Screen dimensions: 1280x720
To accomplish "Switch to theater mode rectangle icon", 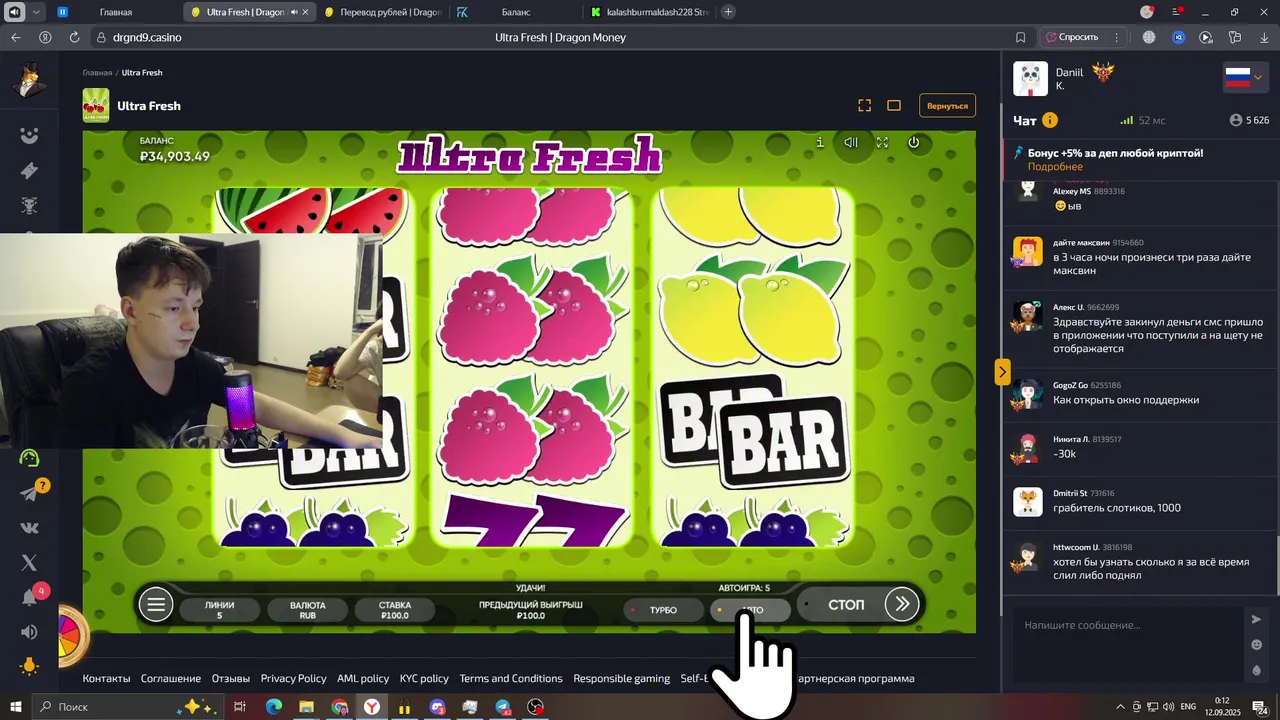I will 894,105.
